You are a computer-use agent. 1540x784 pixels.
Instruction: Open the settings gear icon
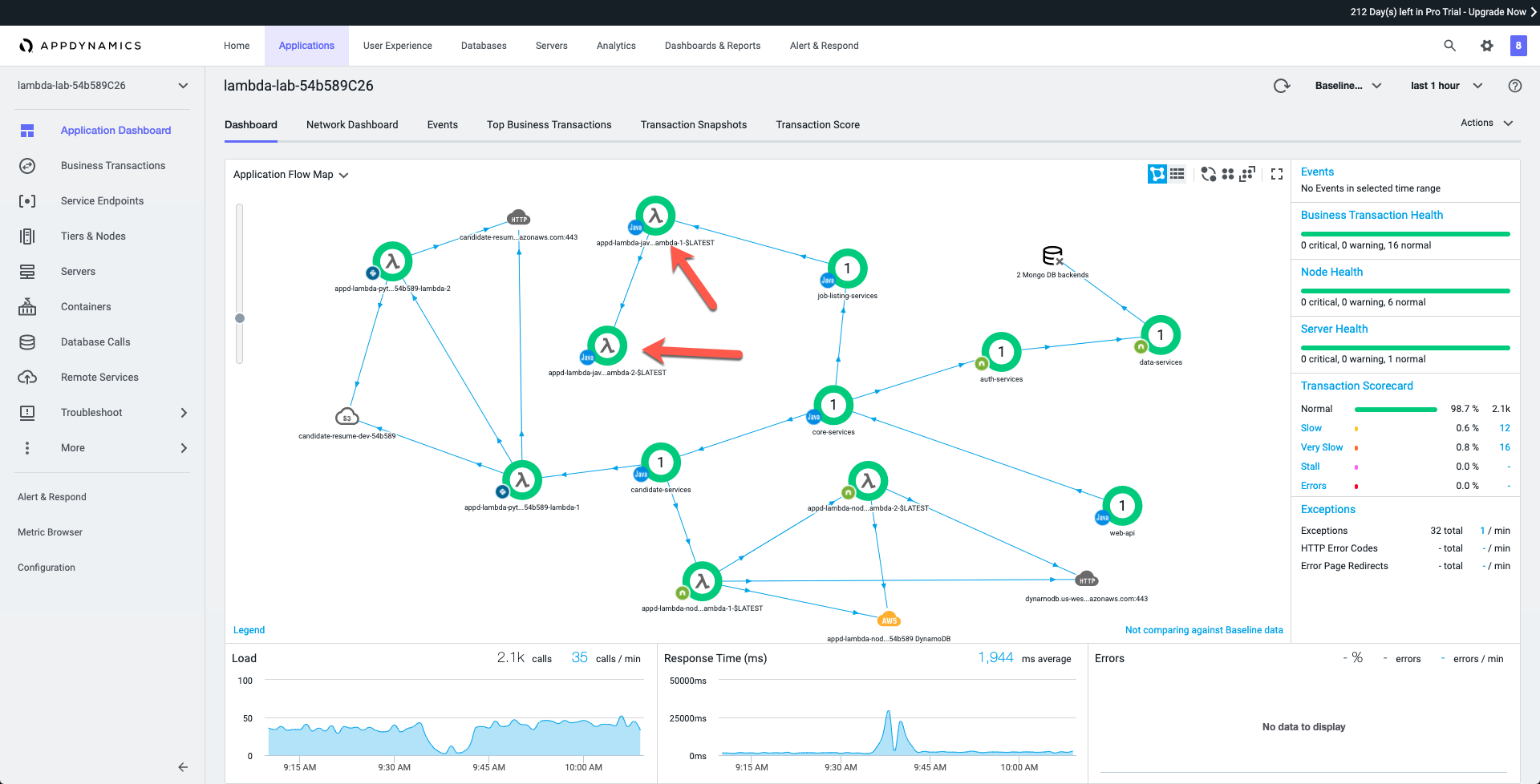point(1486,46)
